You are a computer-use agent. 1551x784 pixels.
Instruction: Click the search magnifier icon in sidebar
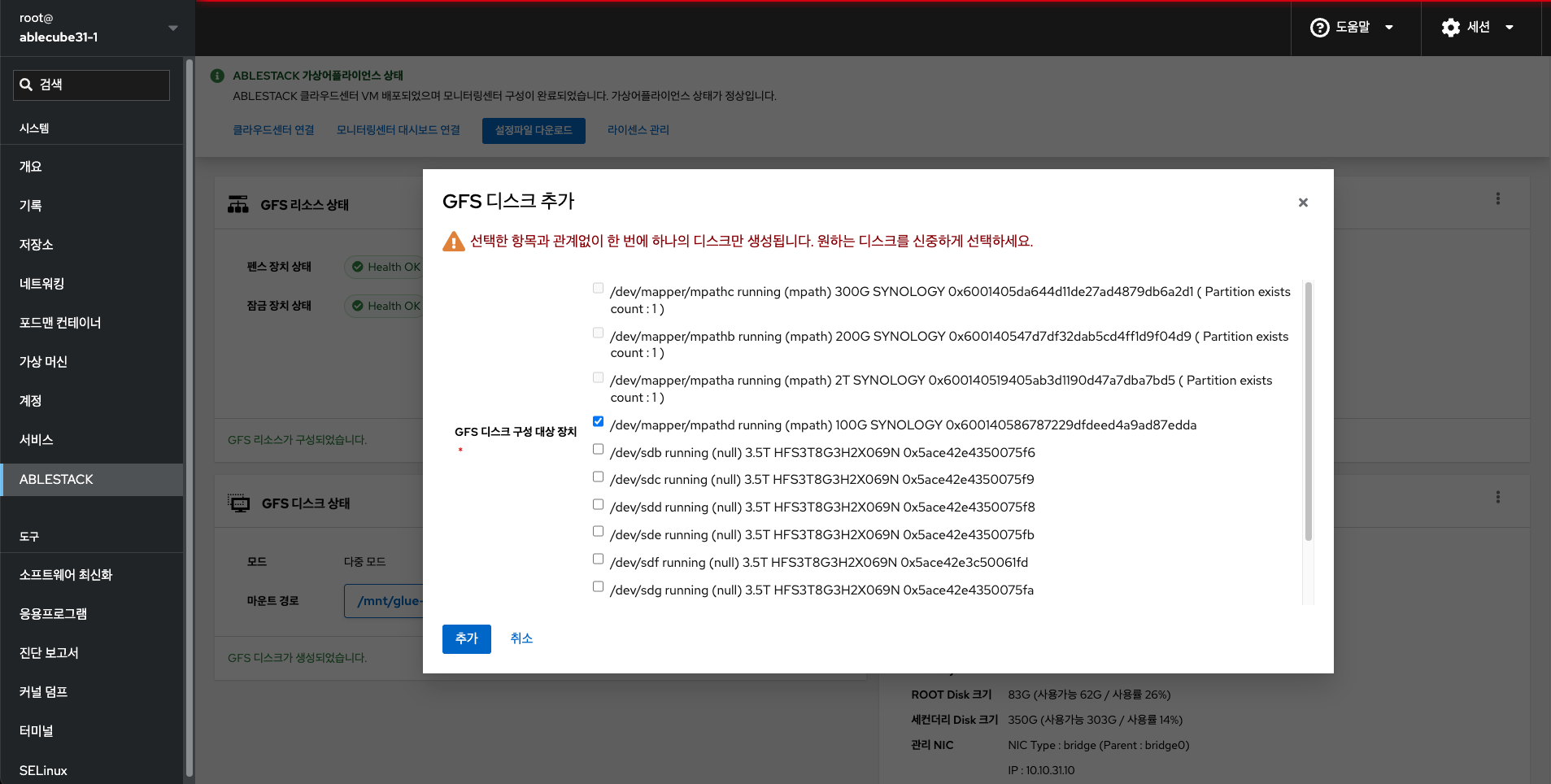pyautogui.click(x=26, y=85)
